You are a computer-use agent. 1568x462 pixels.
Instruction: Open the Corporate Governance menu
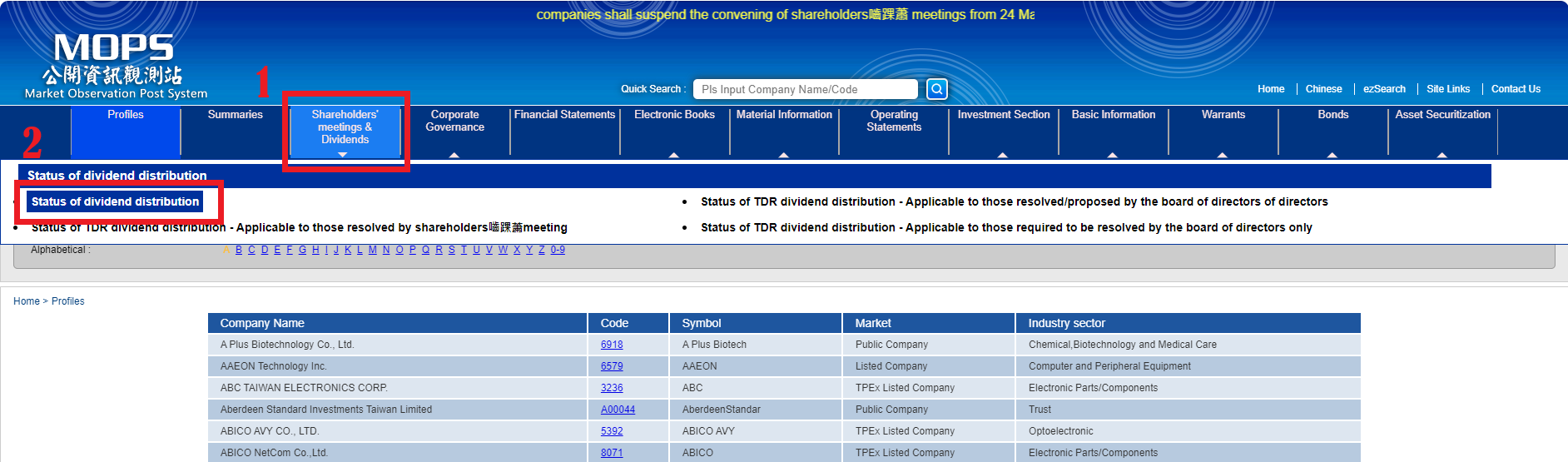454,121
